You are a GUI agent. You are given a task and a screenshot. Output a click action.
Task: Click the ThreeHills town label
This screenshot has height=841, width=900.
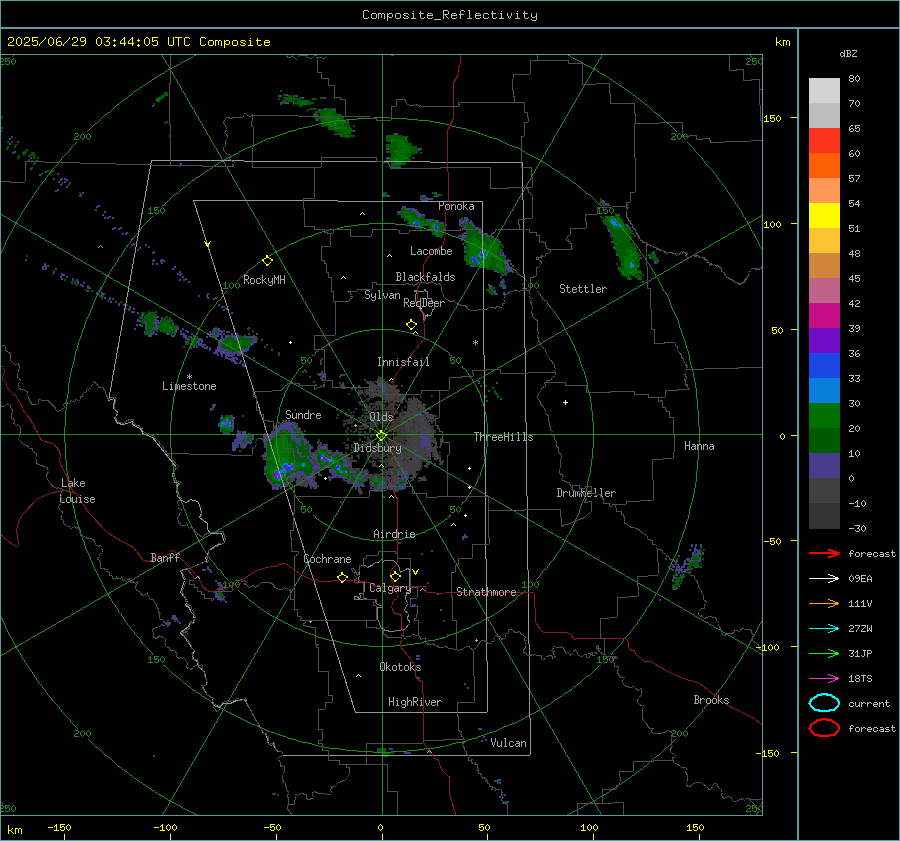coord(503,437)
